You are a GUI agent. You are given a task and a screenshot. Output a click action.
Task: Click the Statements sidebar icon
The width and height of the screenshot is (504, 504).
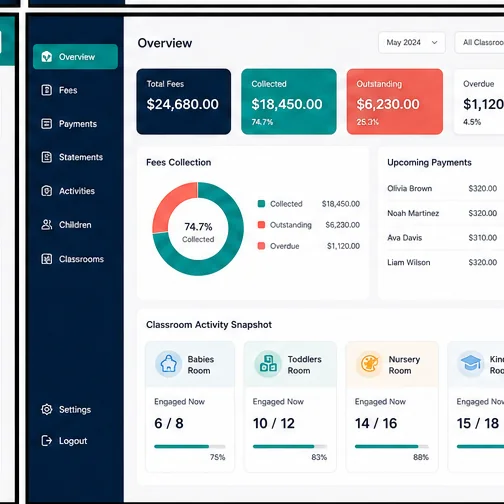(47, 157)
